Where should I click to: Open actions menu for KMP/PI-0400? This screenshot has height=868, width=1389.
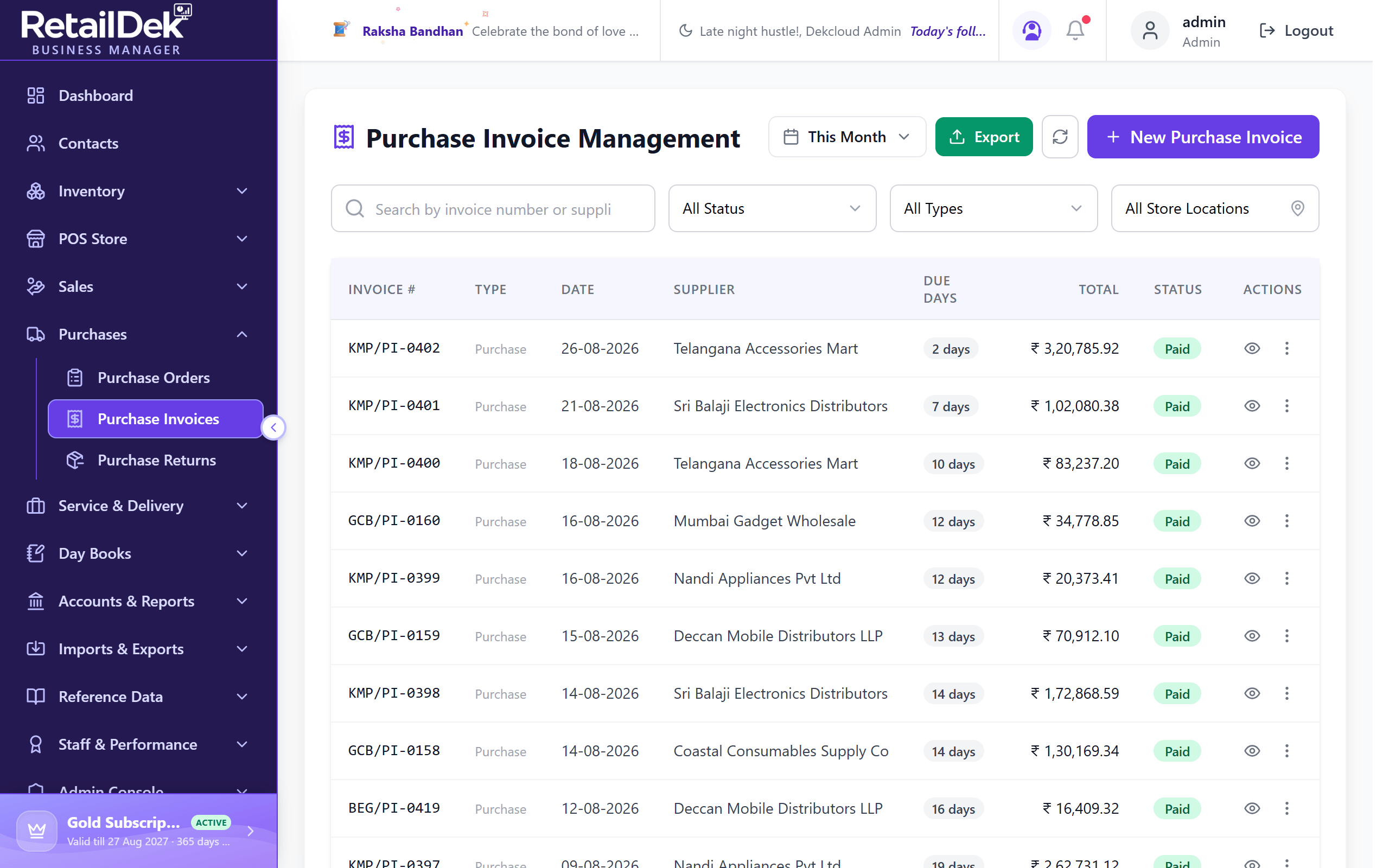click(x=1287, y=463)
